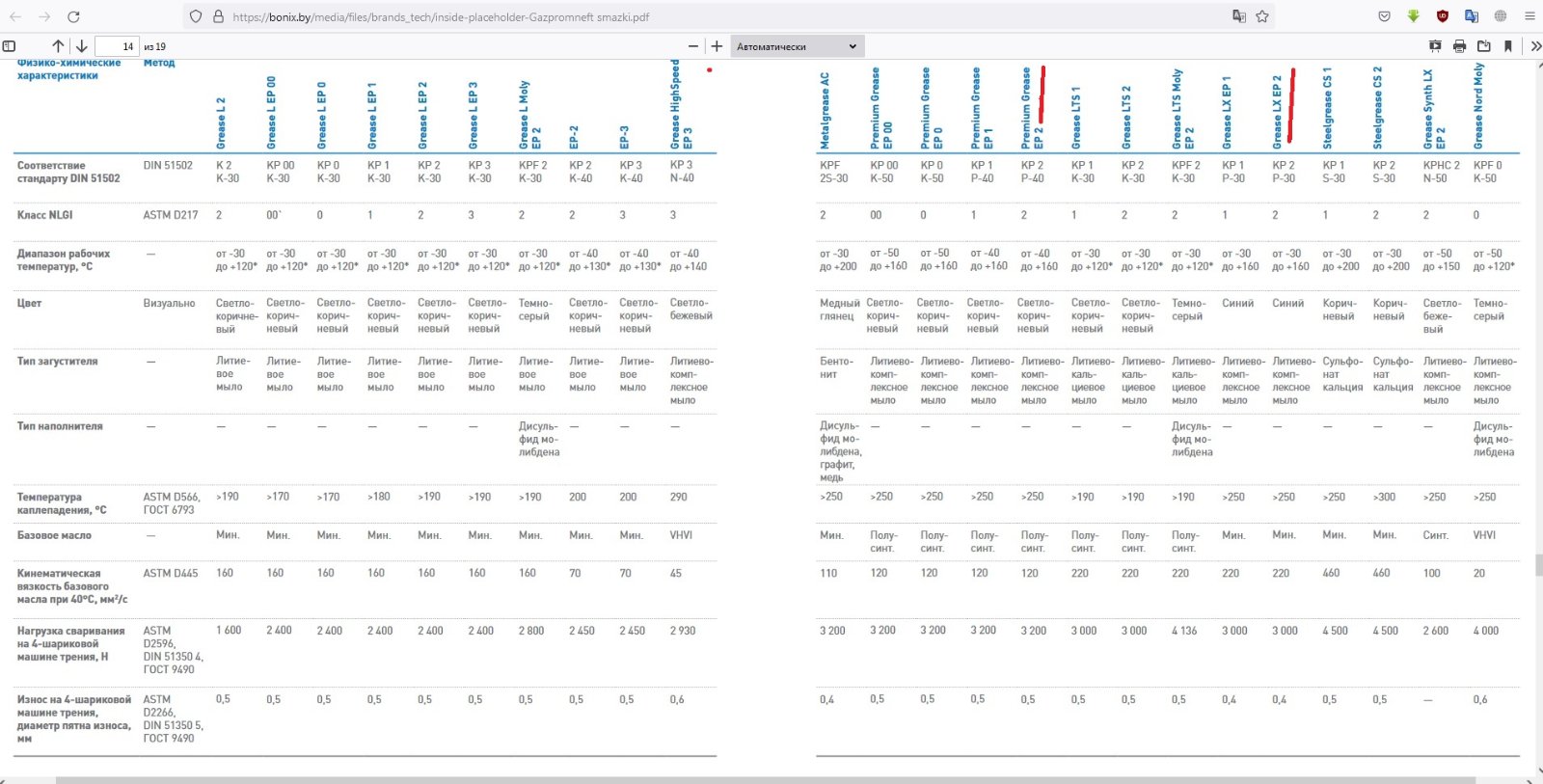Click the 'KP 3 N-40' standard cell
The width and height of the screenshot is (1543, 784).
pos(682,172)
